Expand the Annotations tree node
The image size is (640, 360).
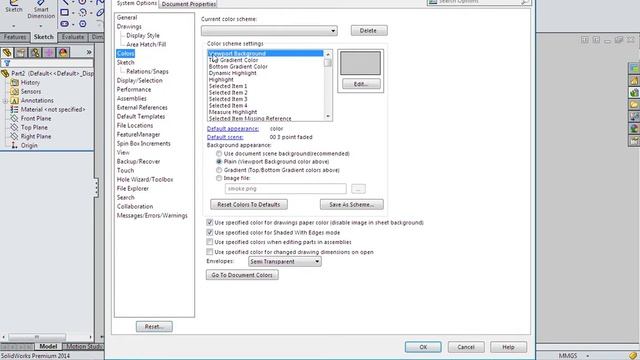(x=5, y=100)
